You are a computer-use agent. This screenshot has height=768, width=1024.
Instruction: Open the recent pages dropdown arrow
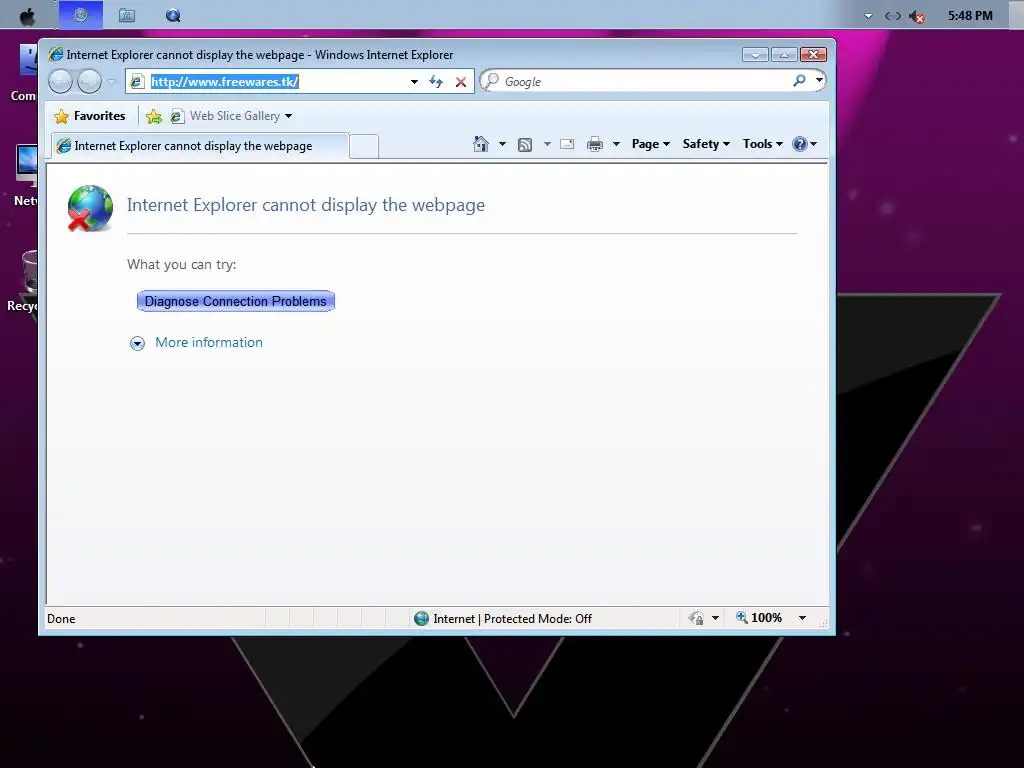click(112, 82)
